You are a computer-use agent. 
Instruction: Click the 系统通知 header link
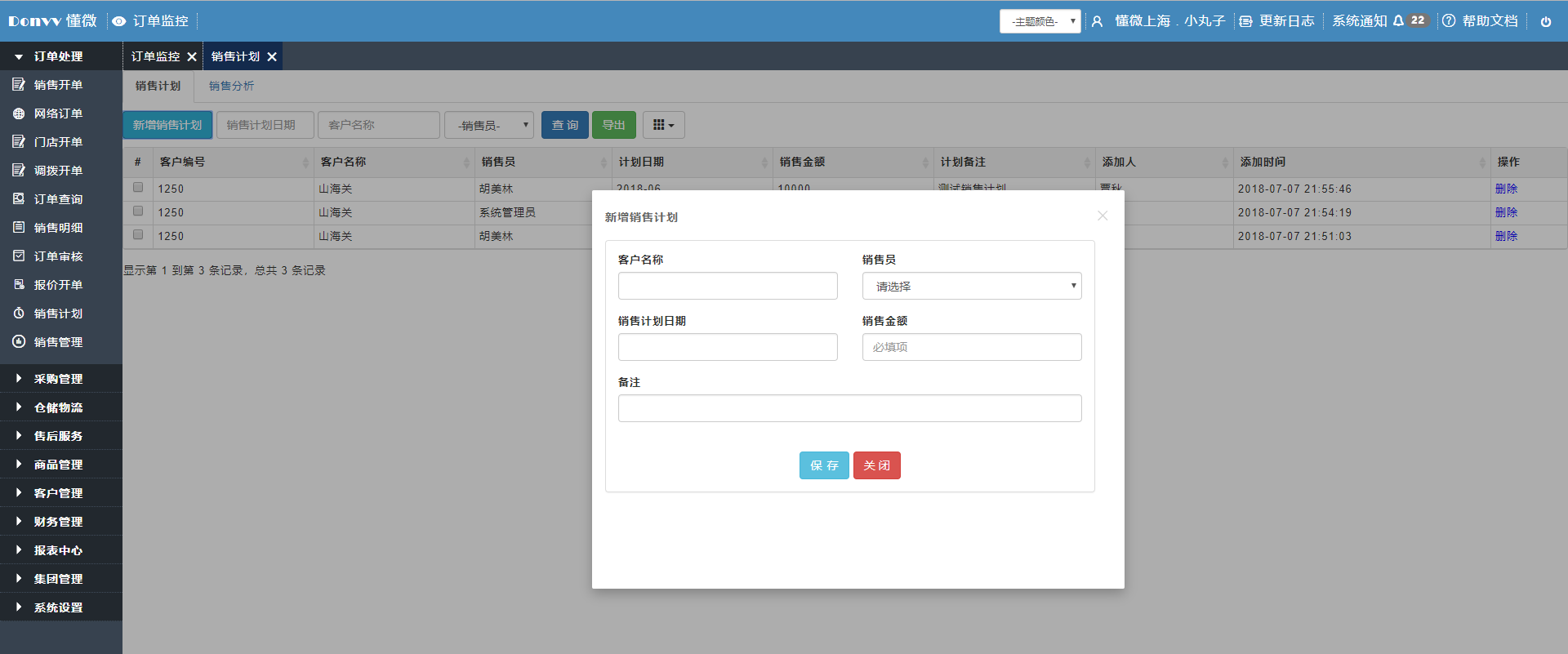1360,21
